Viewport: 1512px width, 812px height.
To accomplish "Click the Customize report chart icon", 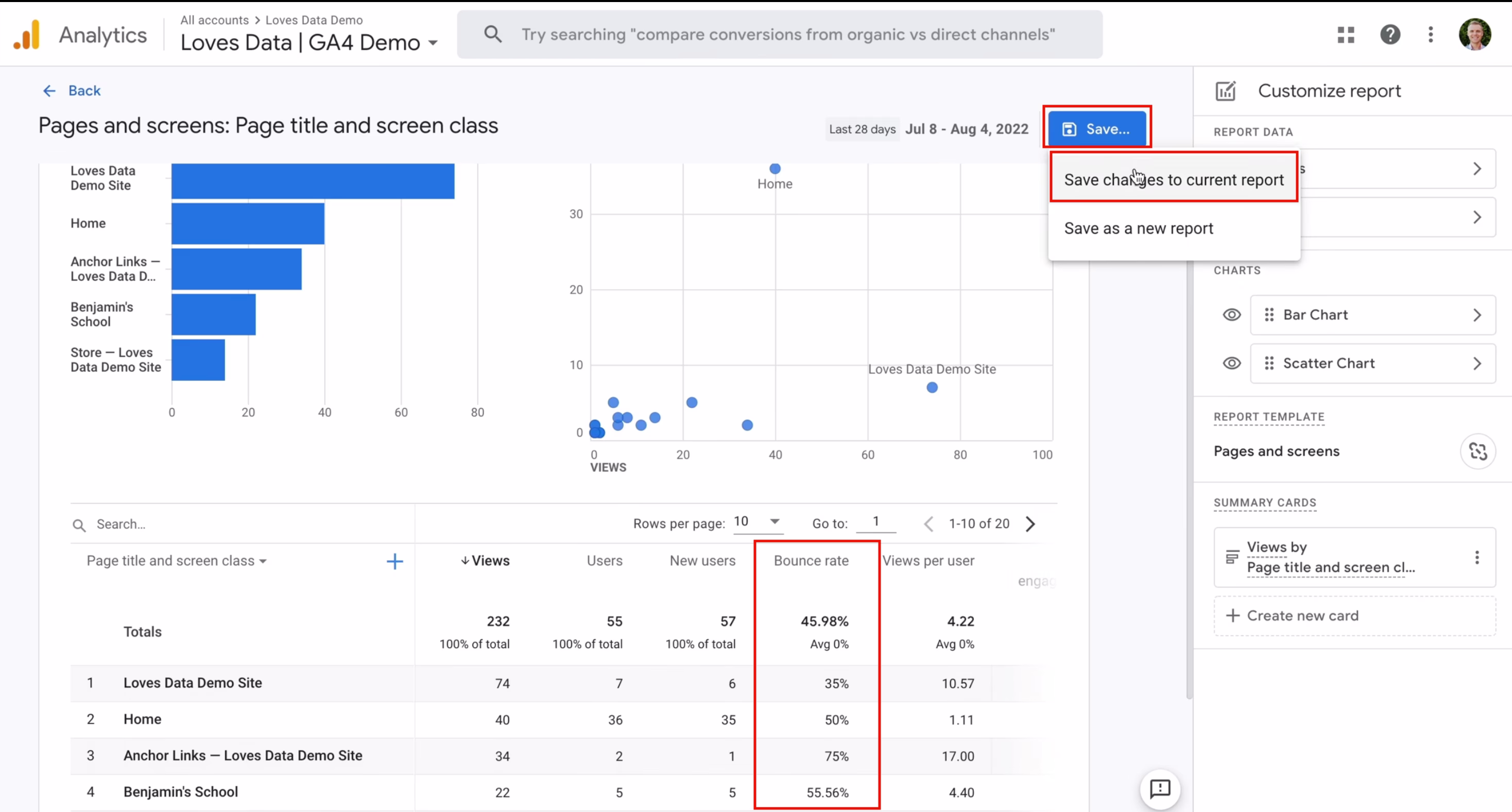I will [x=1226, y=90].
